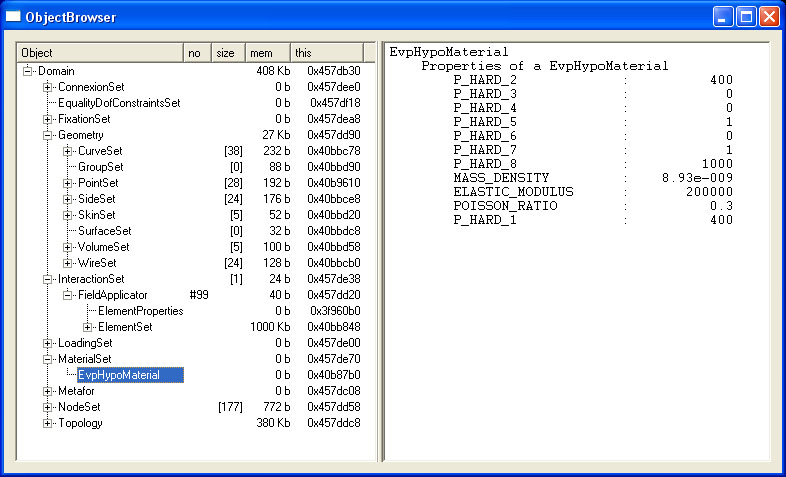The image size is (786, 477).
Task: Collapse the InteractionSet node
Action: point(48,279)
